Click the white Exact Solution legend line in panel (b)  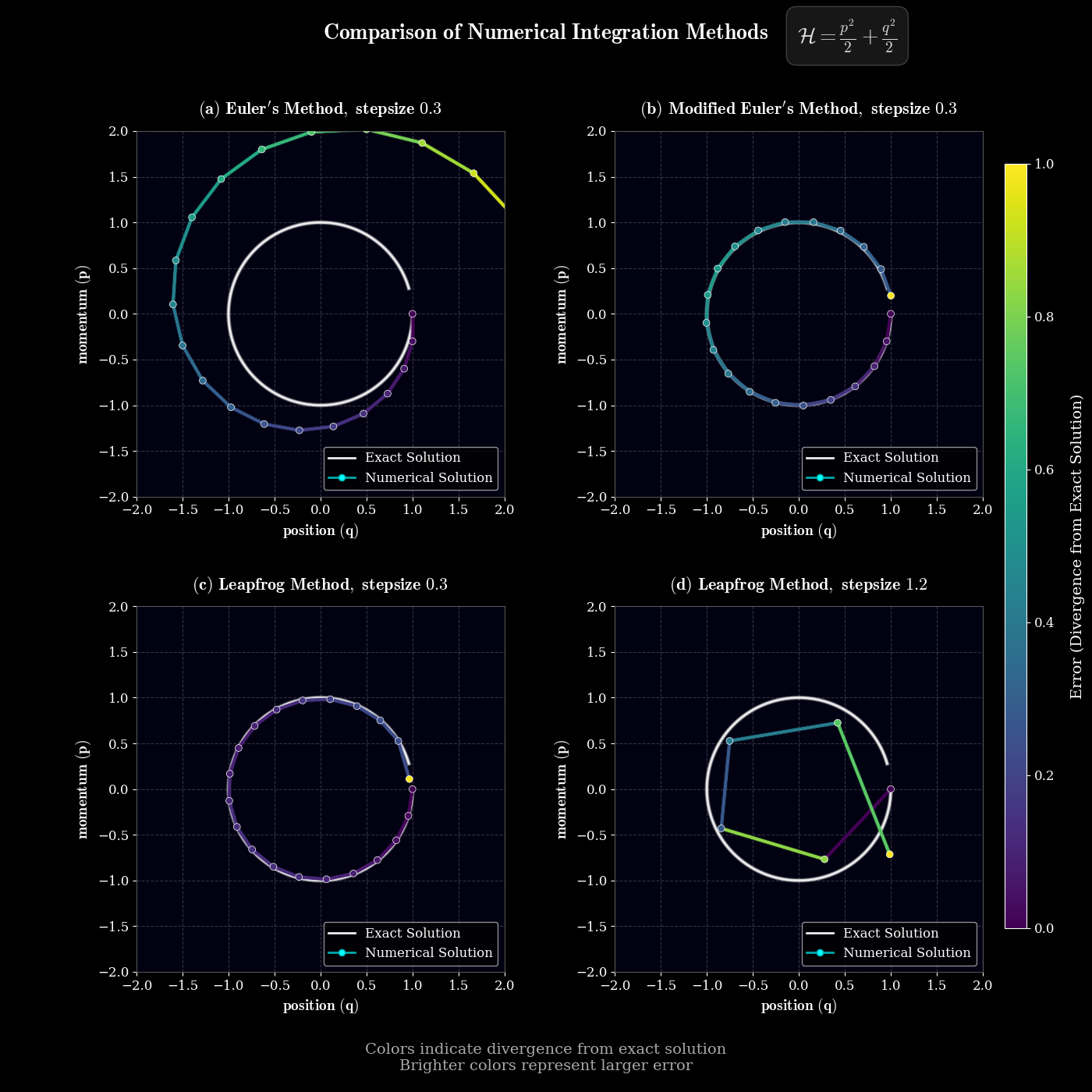tap(819, 458)
